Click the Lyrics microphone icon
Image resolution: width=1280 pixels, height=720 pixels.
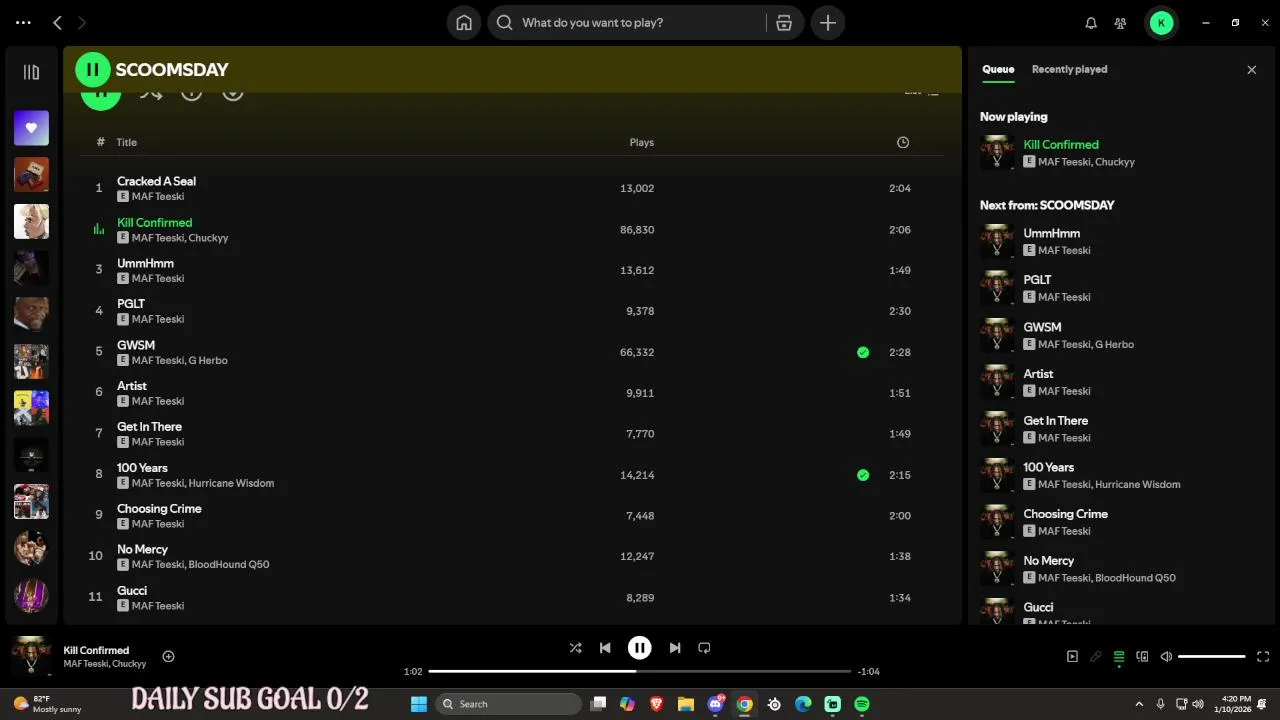coord(1096,657)
